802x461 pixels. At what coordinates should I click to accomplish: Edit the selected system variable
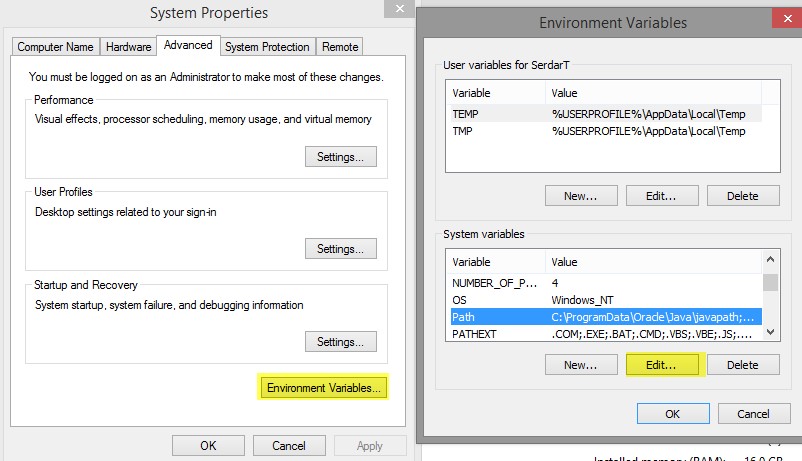click(x=661, y=365)
